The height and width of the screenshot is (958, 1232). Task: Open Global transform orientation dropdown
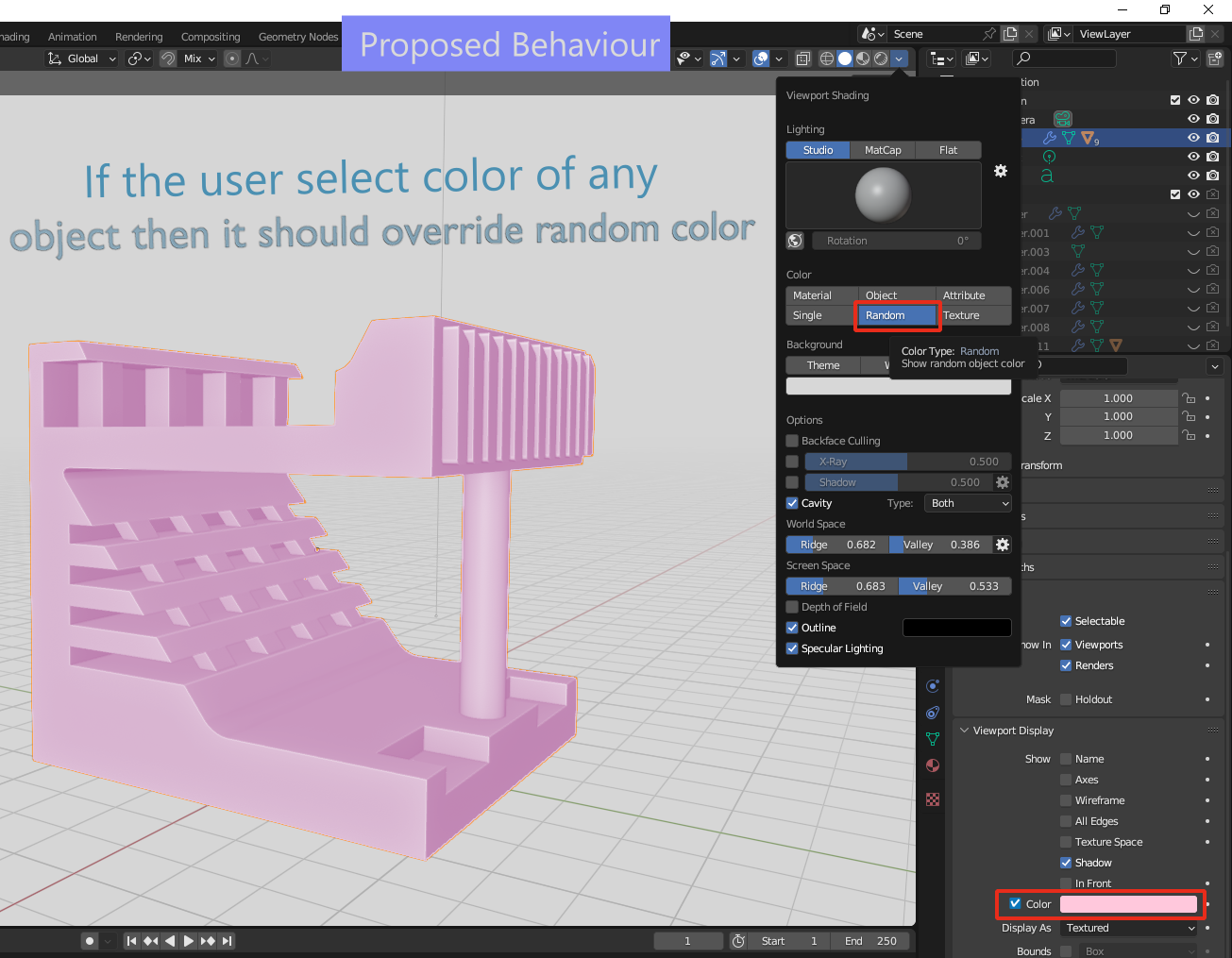(x=81, y=59)
